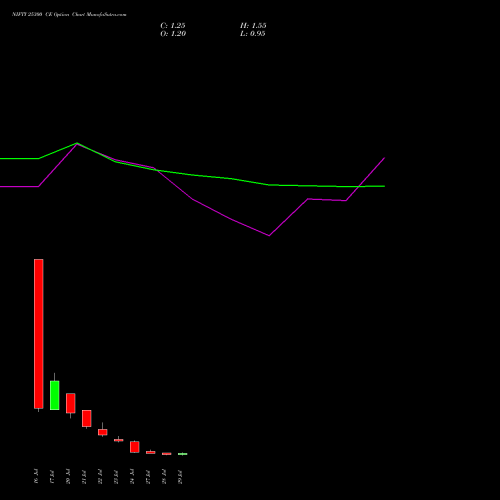Click the high value H: 1.55
Image resolution: width=500 pixels, height=500 pixels.
253,26
